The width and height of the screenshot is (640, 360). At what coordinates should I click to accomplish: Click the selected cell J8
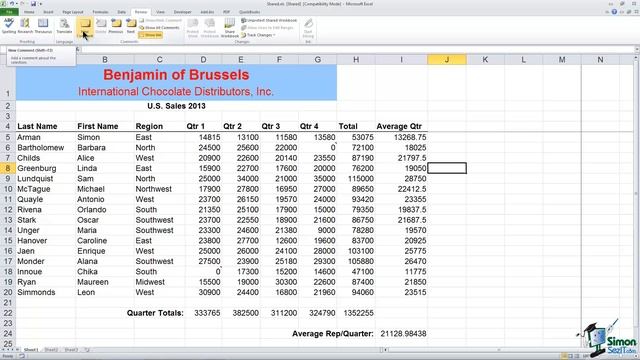coord(447,168)
